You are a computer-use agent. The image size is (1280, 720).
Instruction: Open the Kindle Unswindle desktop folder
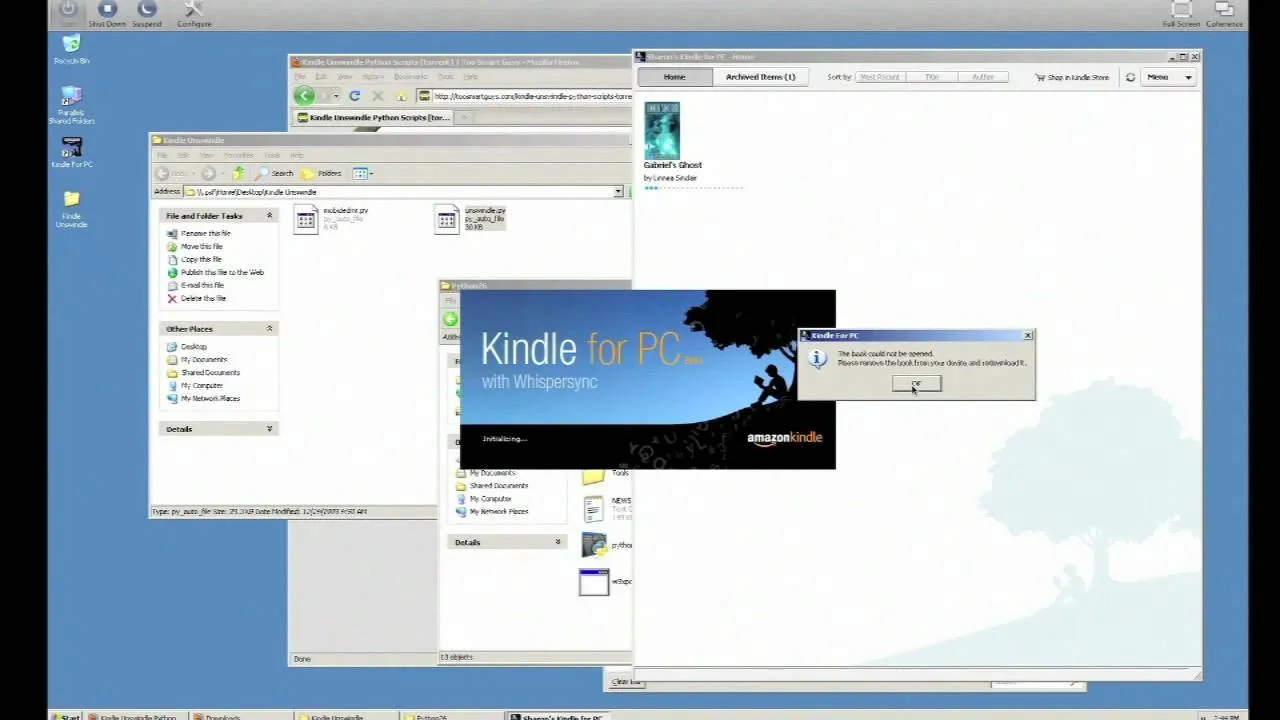[x=71, y=209]
